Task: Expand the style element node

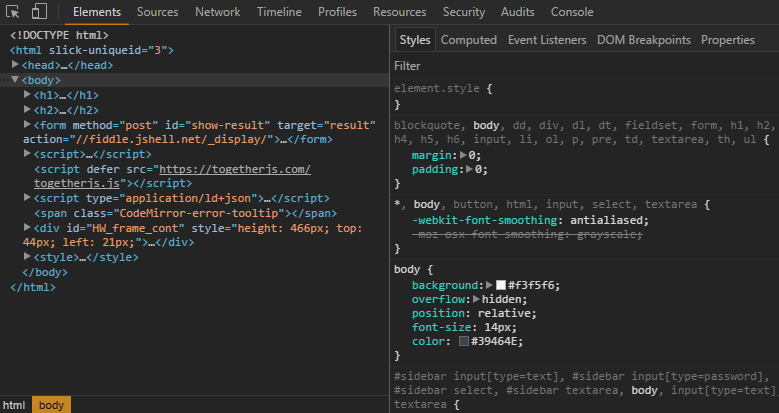Action: pos(27,257)
